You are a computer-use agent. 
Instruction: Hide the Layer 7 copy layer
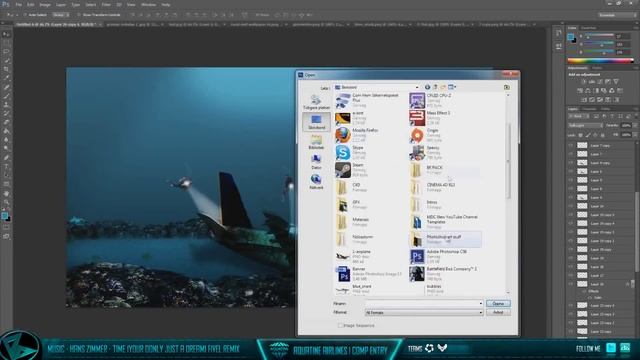571,145
